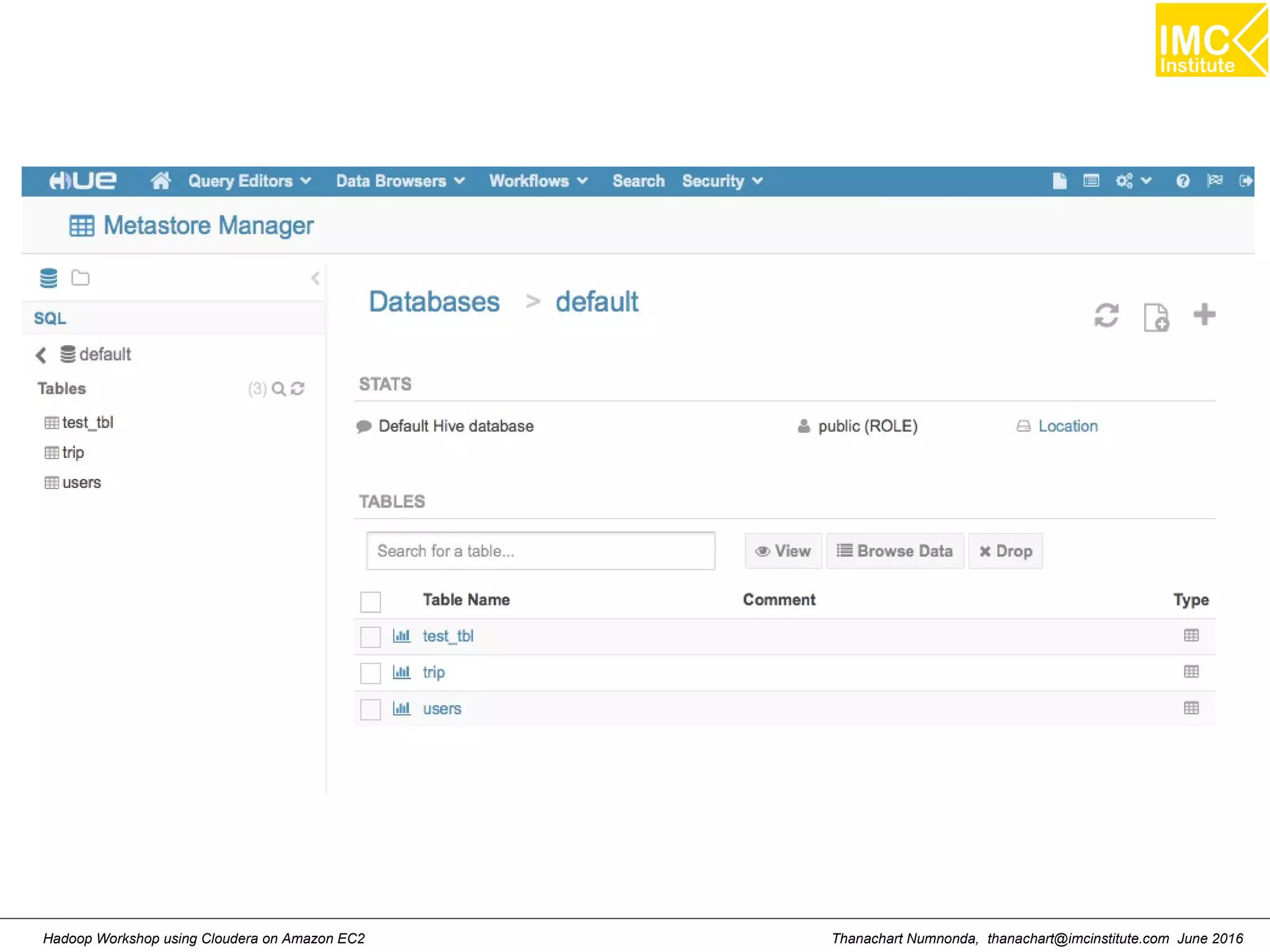This screenshot has width=1270, height=952.
Task: Click the stats chart icon for test_tbl
Action: tap(402, 636)
